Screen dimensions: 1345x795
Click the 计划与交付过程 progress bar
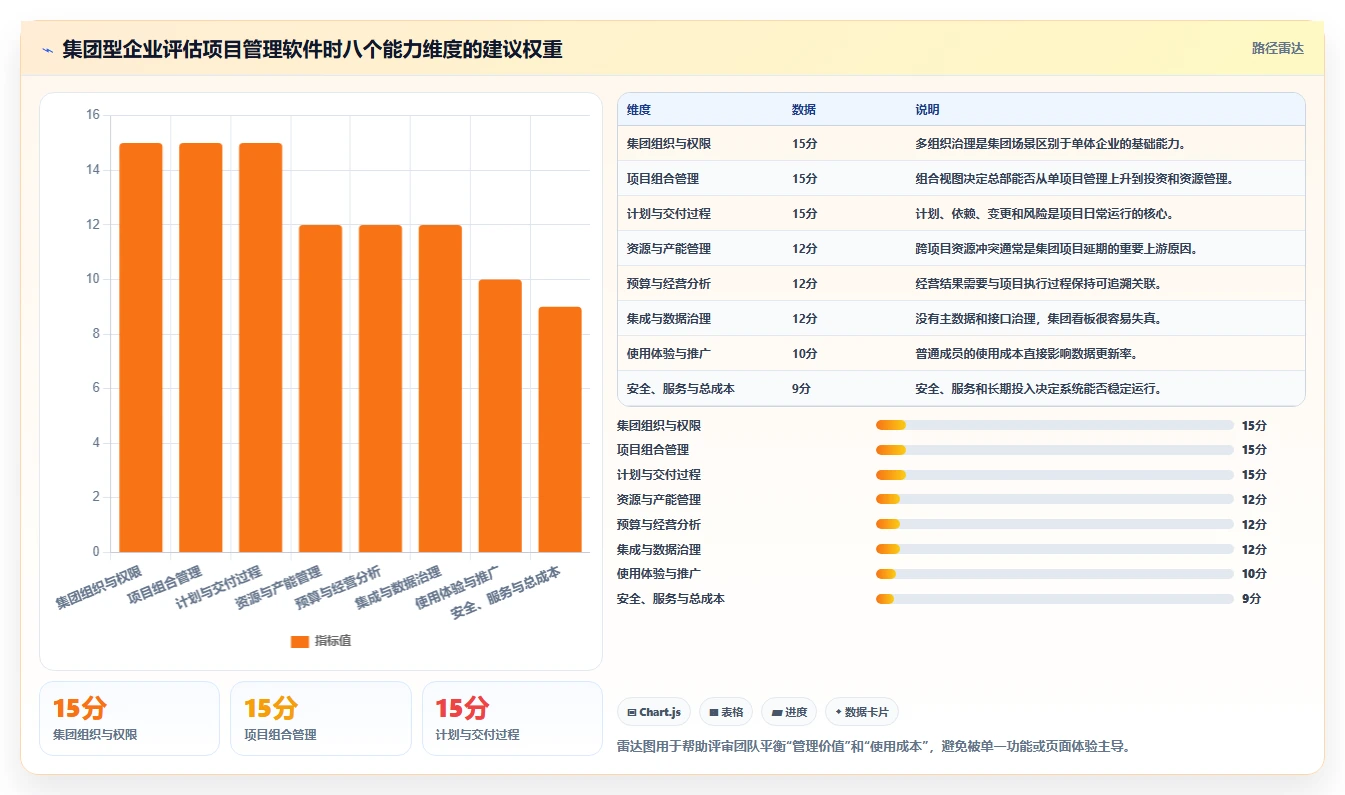1054,475
